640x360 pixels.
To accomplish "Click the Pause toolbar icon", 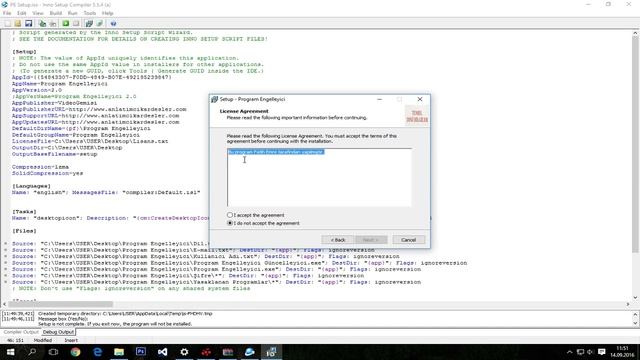I will (76, 24).
